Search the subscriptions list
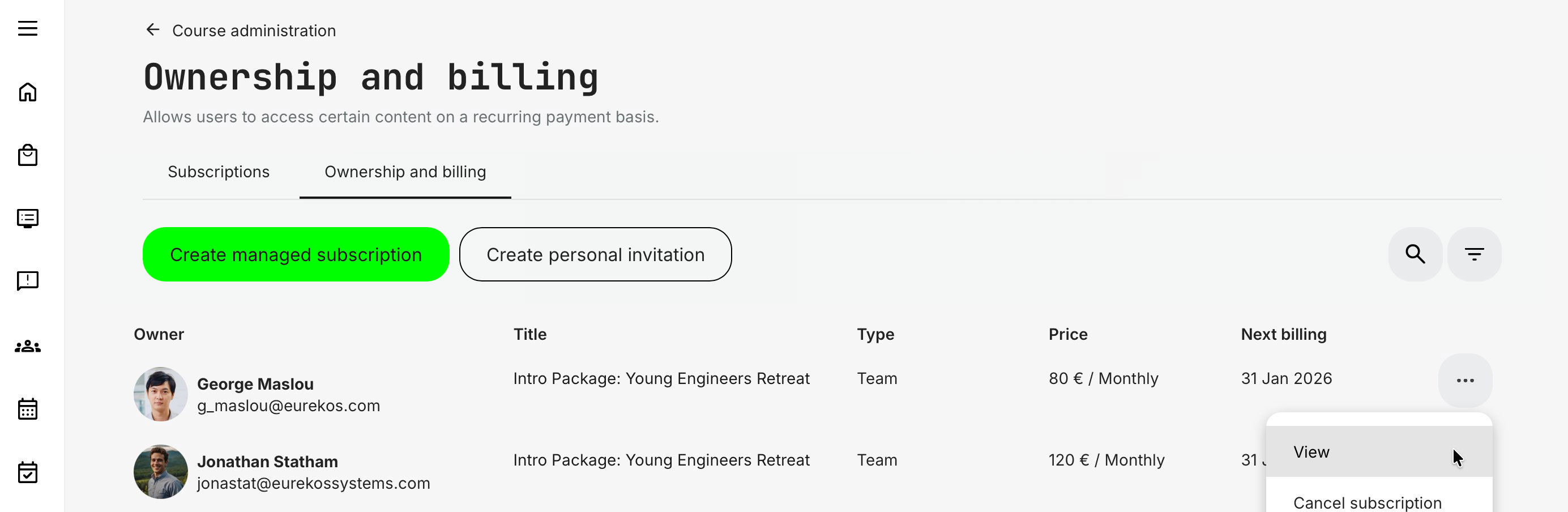The height and width of the screenshot is (512, 1568). click(x=1415, y=254)
